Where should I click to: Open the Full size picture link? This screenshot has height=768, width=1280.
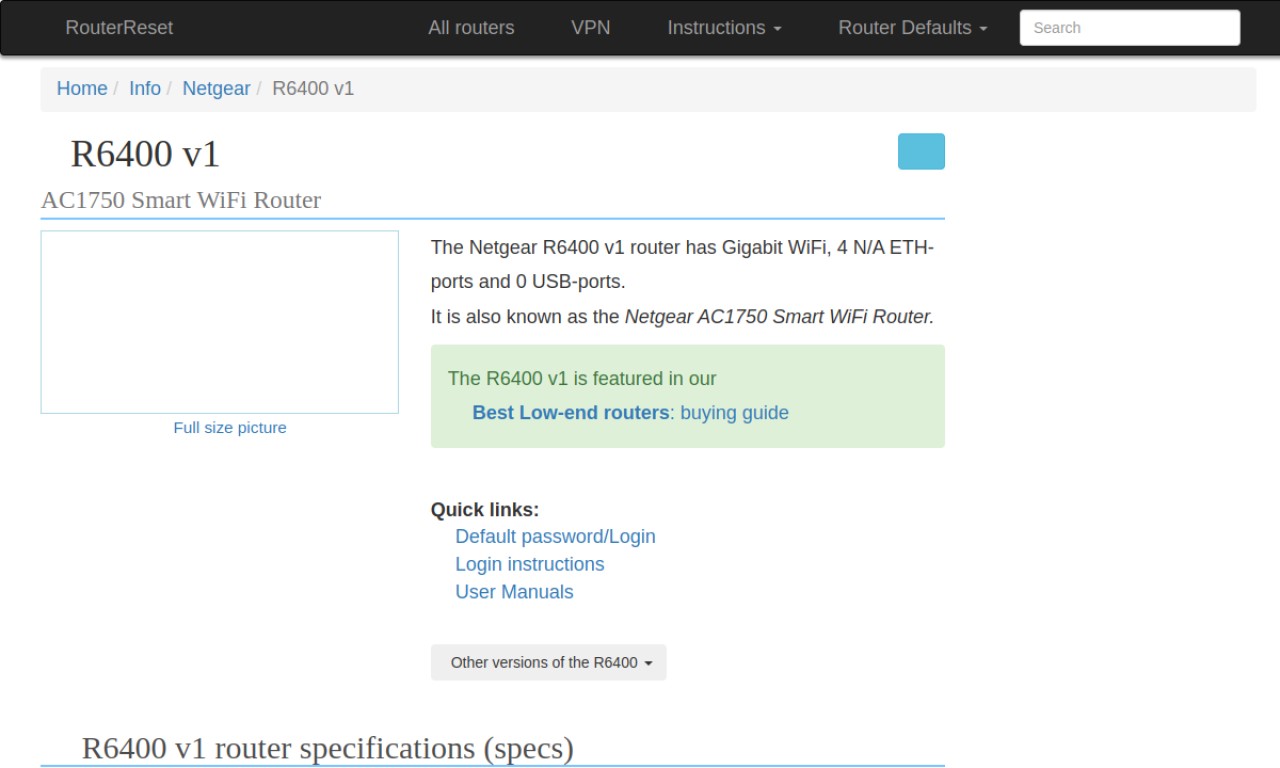coord(230,427)
